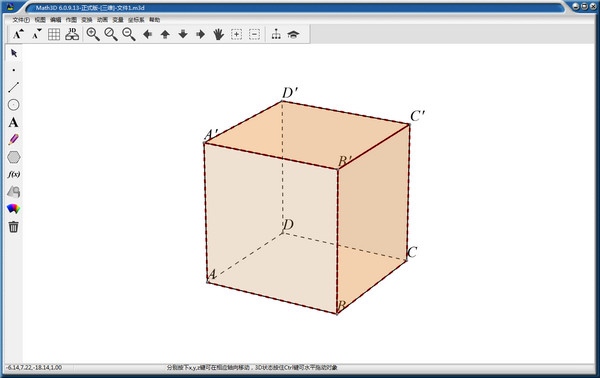The image size is (600, 378).
Task: Select the text label A tool
Action: 13,122
